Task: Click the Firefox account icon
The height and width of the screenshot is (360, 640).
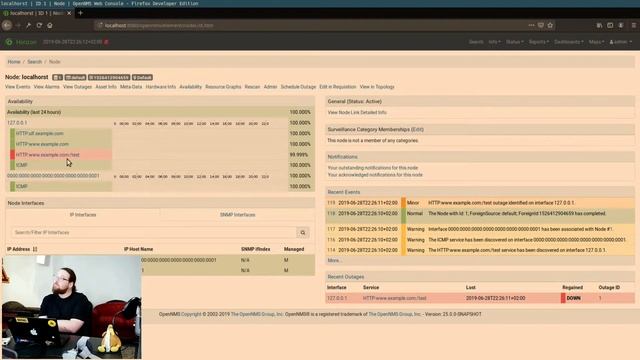Action: pyautogui.click(x=621, y=25)
